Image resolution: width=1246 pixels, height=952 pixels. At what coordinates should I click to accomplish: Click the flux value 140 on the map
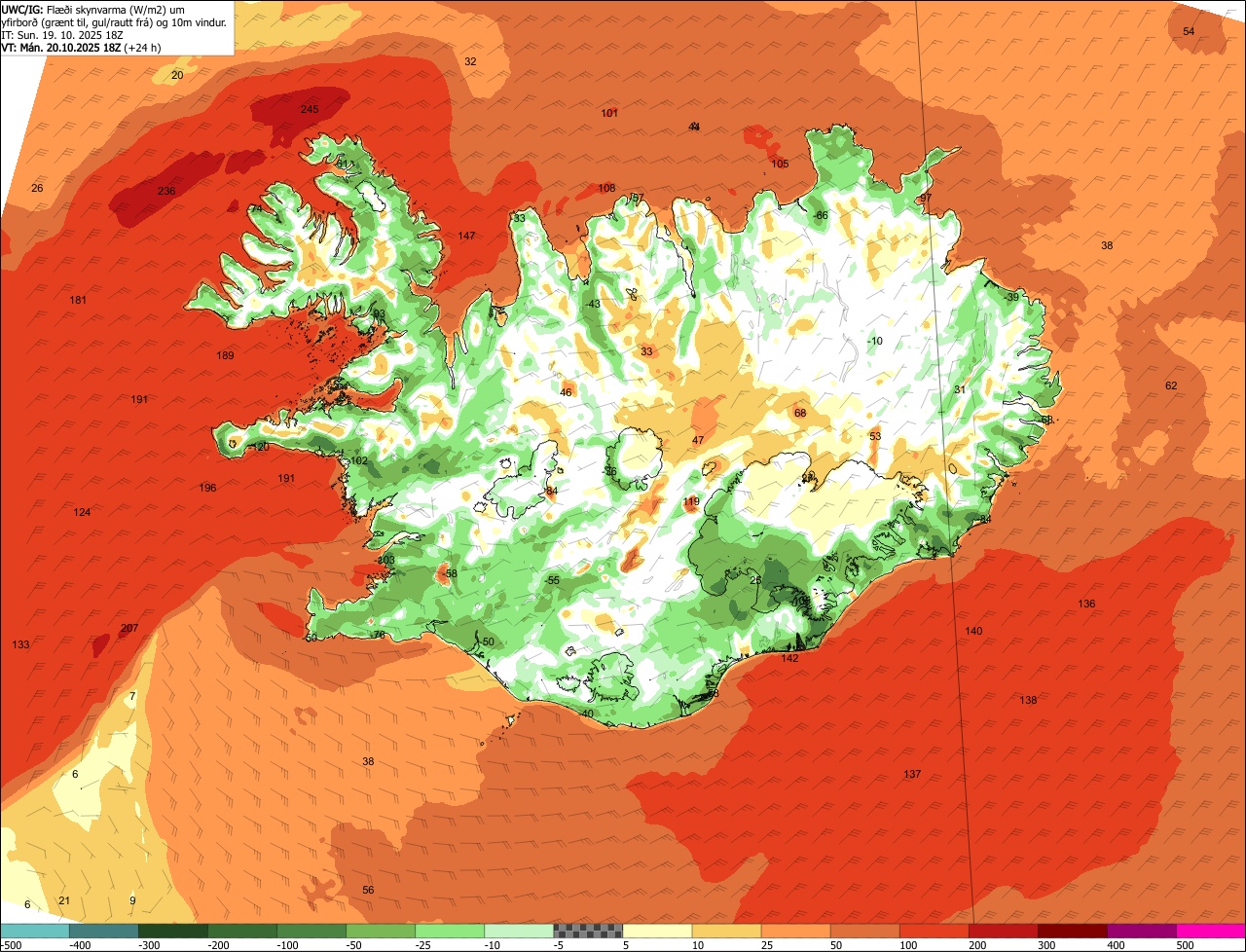pyautogui.click(x=973, y=631)
